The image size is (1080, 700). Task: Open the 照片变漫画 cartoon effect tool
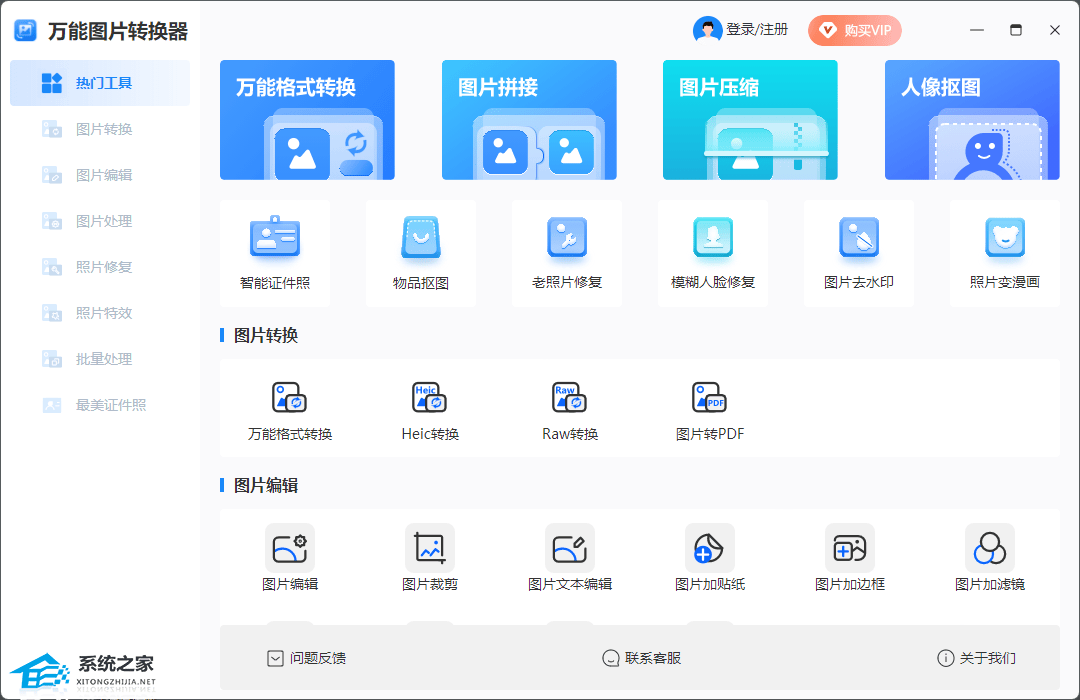pyautogui.click(x=1005, y=240)
